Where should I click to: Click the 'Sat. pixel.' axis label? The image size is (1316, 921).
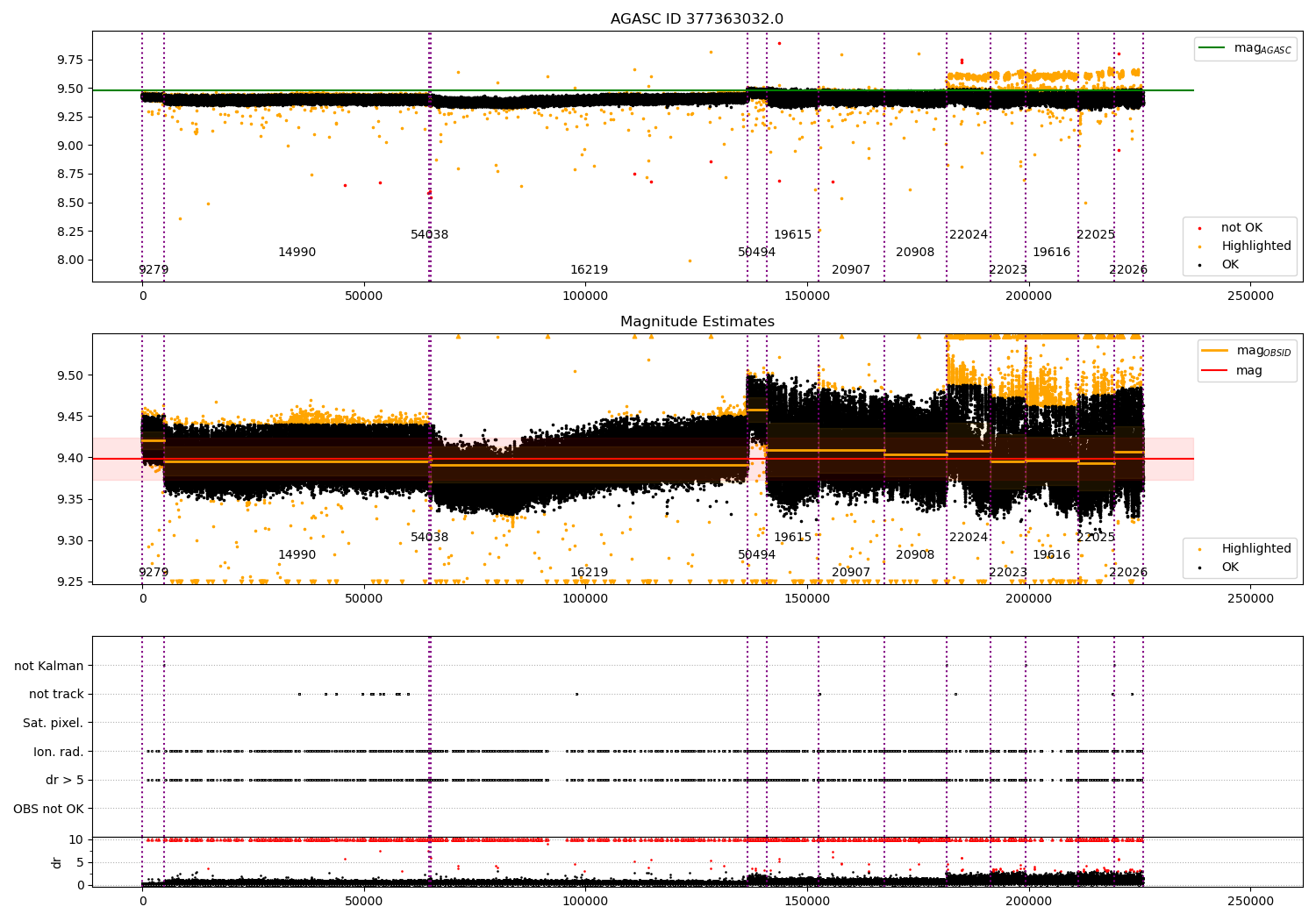[x=54, y=723]
